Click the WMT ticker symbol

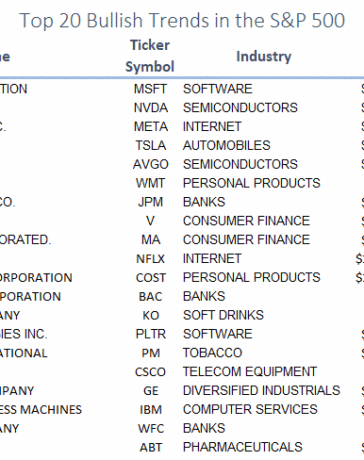pyautogui.click(x=150, y=183)
